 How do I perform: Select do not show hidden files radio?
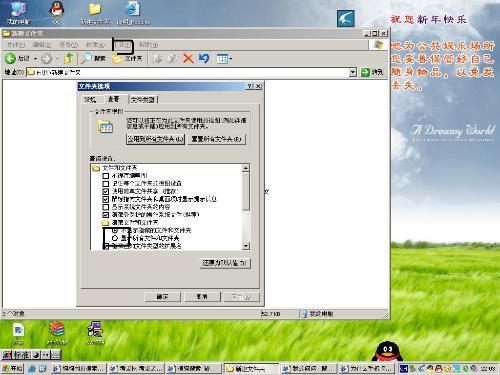coord(115,230)
